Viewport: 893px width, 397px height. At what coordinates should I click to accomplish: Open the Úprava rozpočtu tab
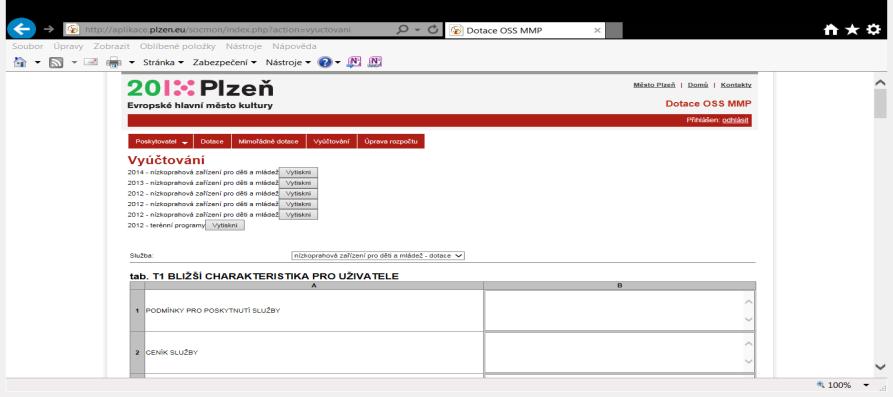coord(391,141)
